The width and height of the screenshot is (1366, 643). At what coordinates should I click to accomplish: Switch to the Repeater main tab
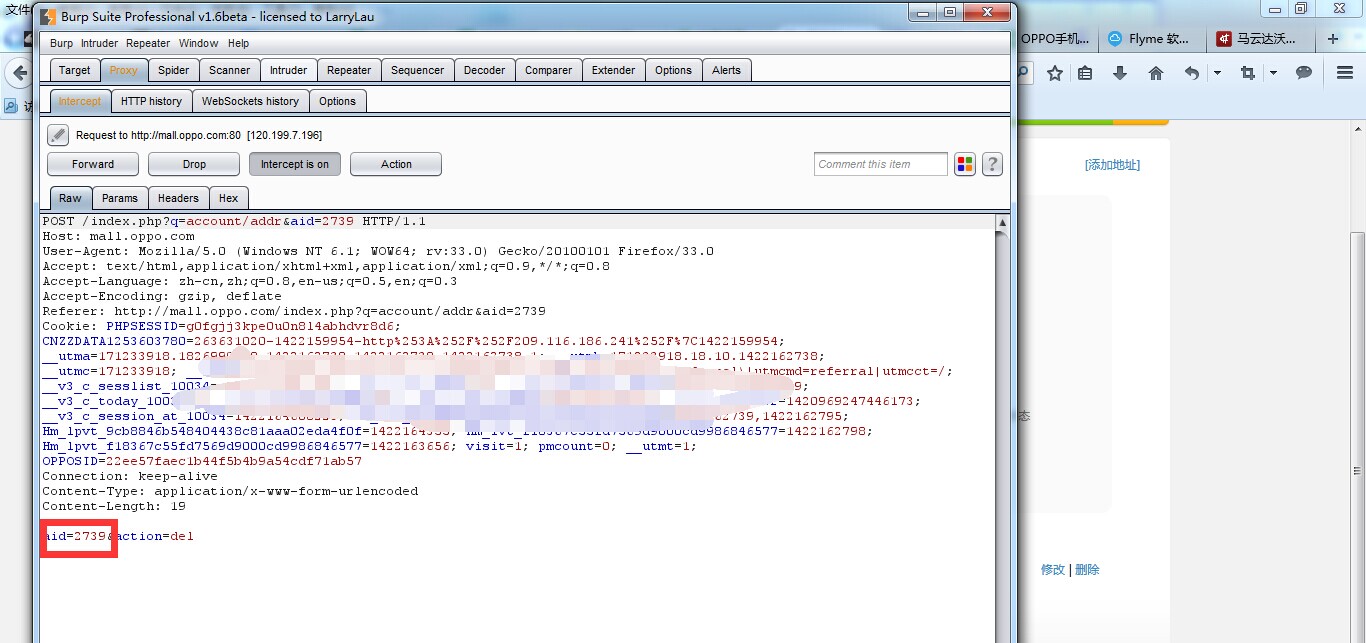point(349,70)
